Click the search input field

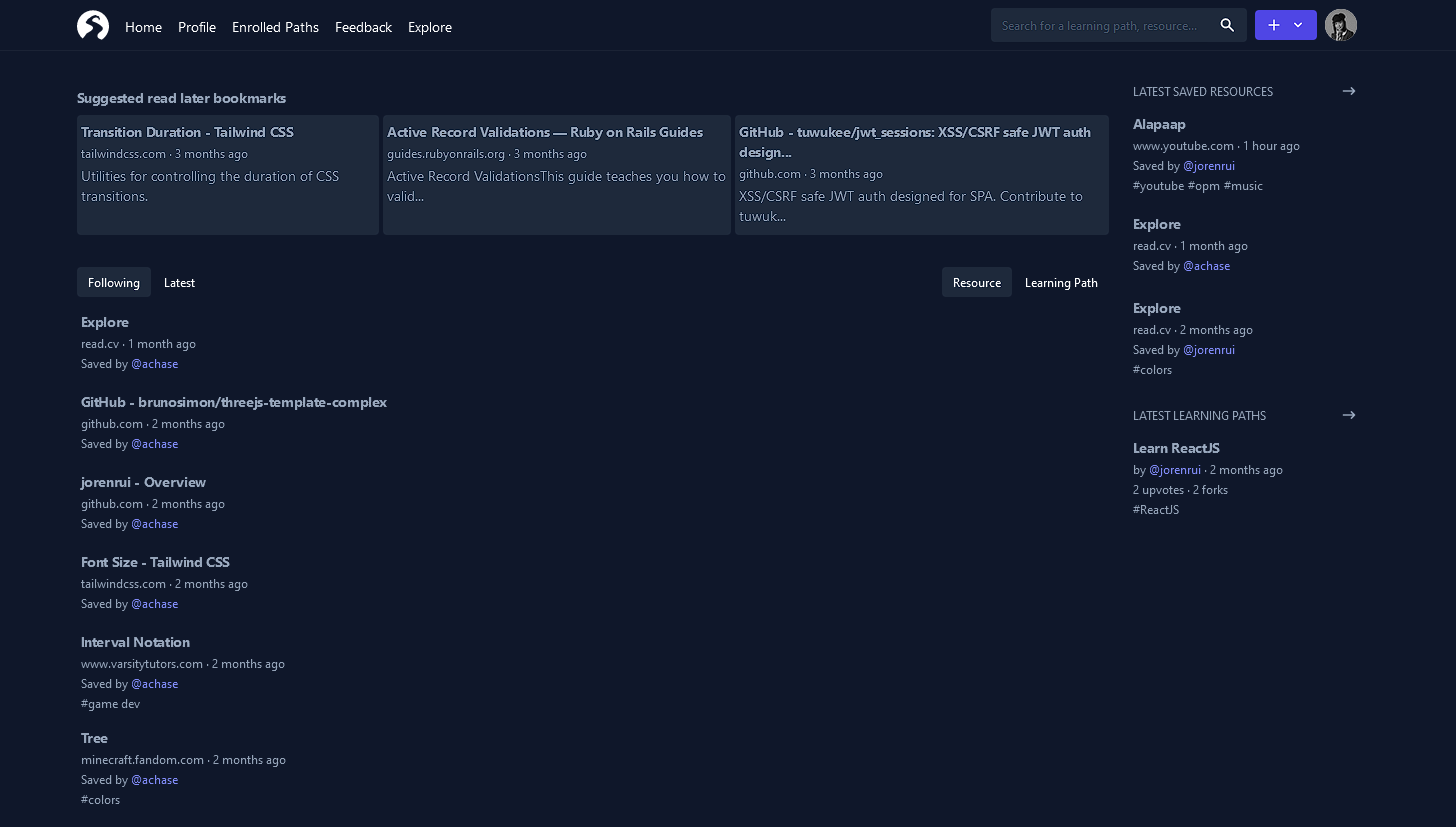point(1100,25)
